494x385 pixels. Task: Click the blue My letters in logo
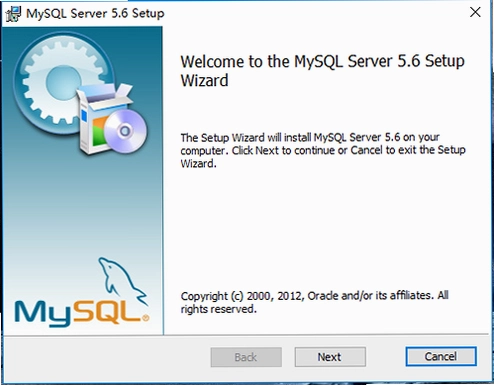43,314
